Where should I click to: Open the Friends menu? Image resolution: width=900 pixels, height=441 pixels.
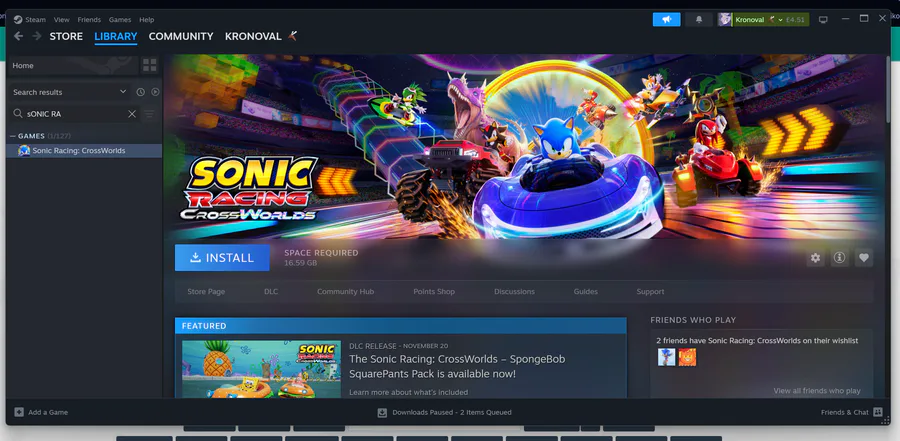click(x=89, y=20)
